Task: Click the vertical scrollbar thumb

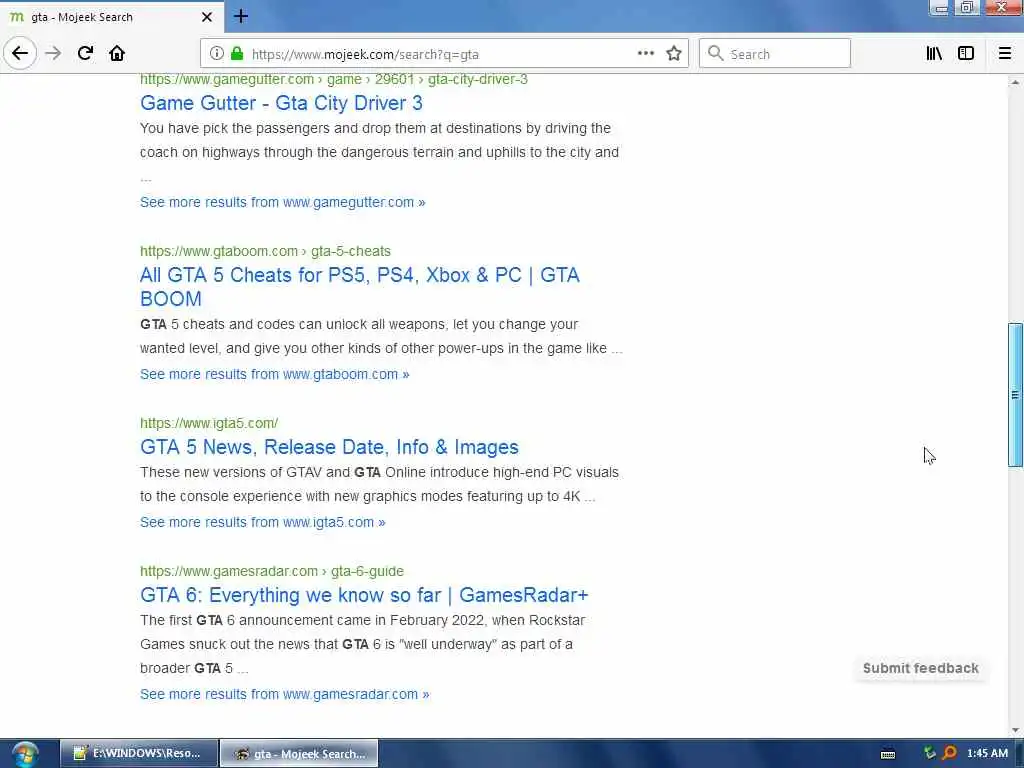Action: coord(1015,394)
